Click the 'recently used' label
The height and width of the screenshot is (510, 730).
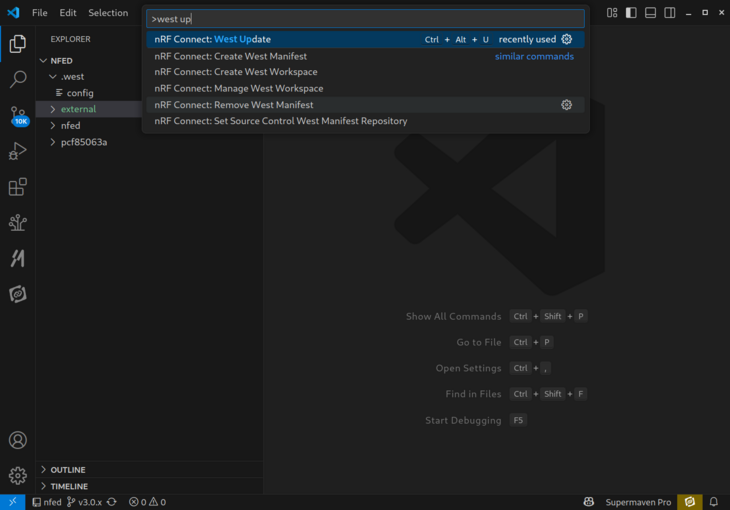[x=527, y=40]
